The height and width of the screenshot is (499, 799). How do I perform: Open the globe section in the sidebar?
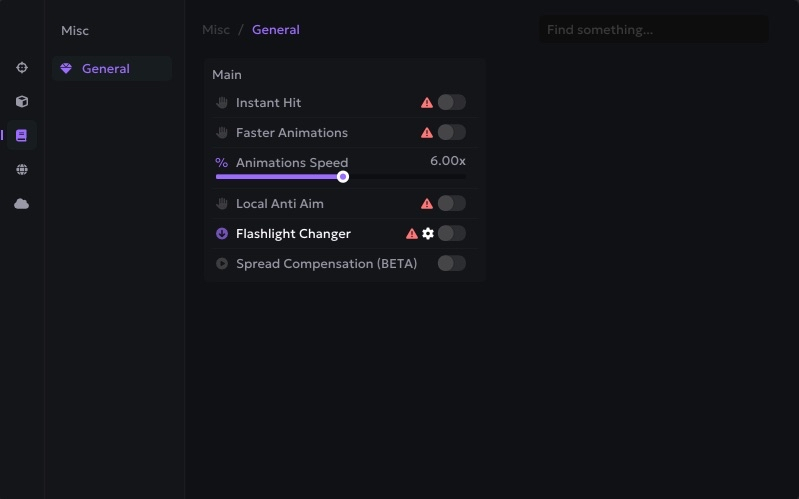[22, 170]
